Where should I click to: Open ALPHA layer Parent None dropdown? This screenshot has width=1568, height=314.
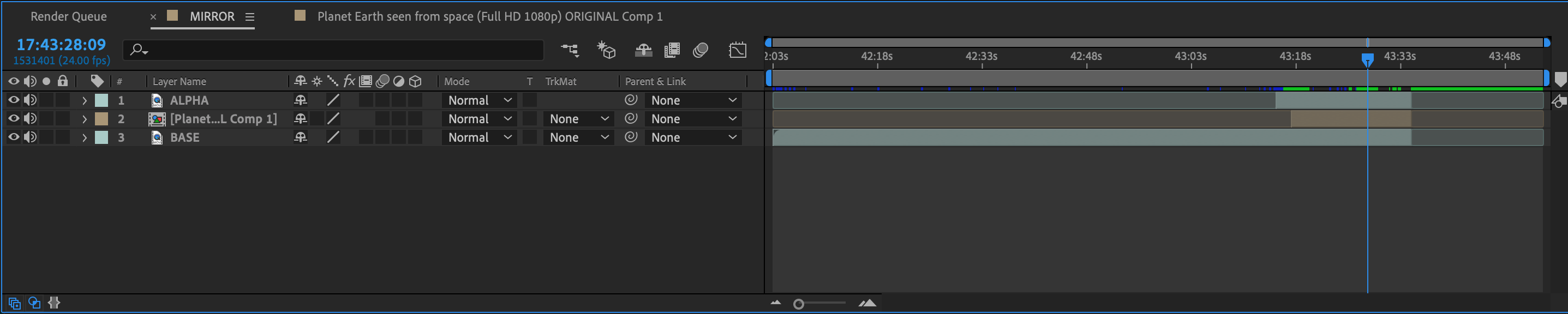693,100
